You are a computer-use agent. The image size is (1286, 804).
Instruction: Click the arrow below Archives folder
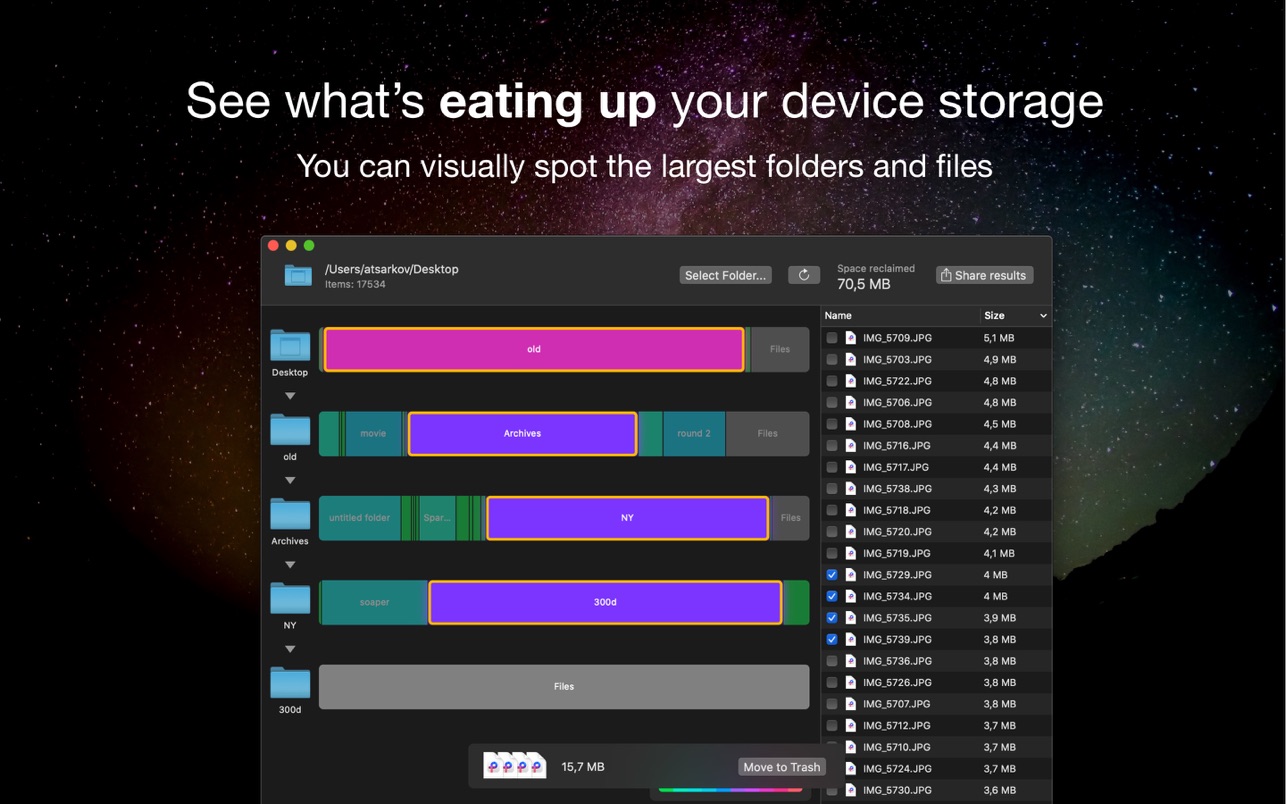tap(290, 565)
